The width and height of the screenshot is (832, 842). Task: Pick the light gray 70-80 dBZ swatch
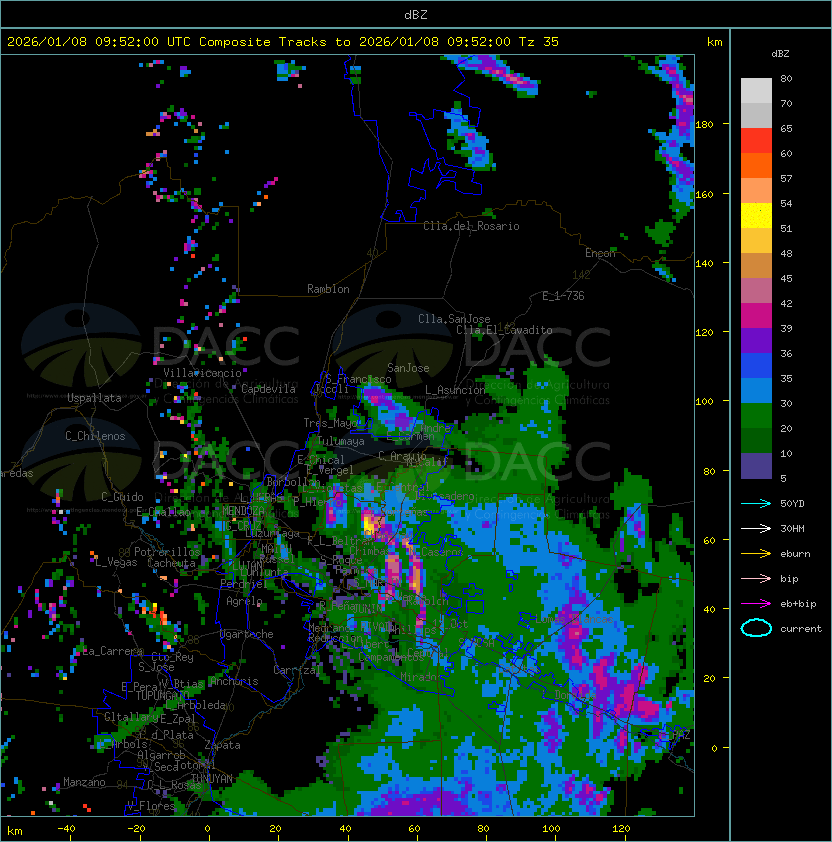point(756,90)
